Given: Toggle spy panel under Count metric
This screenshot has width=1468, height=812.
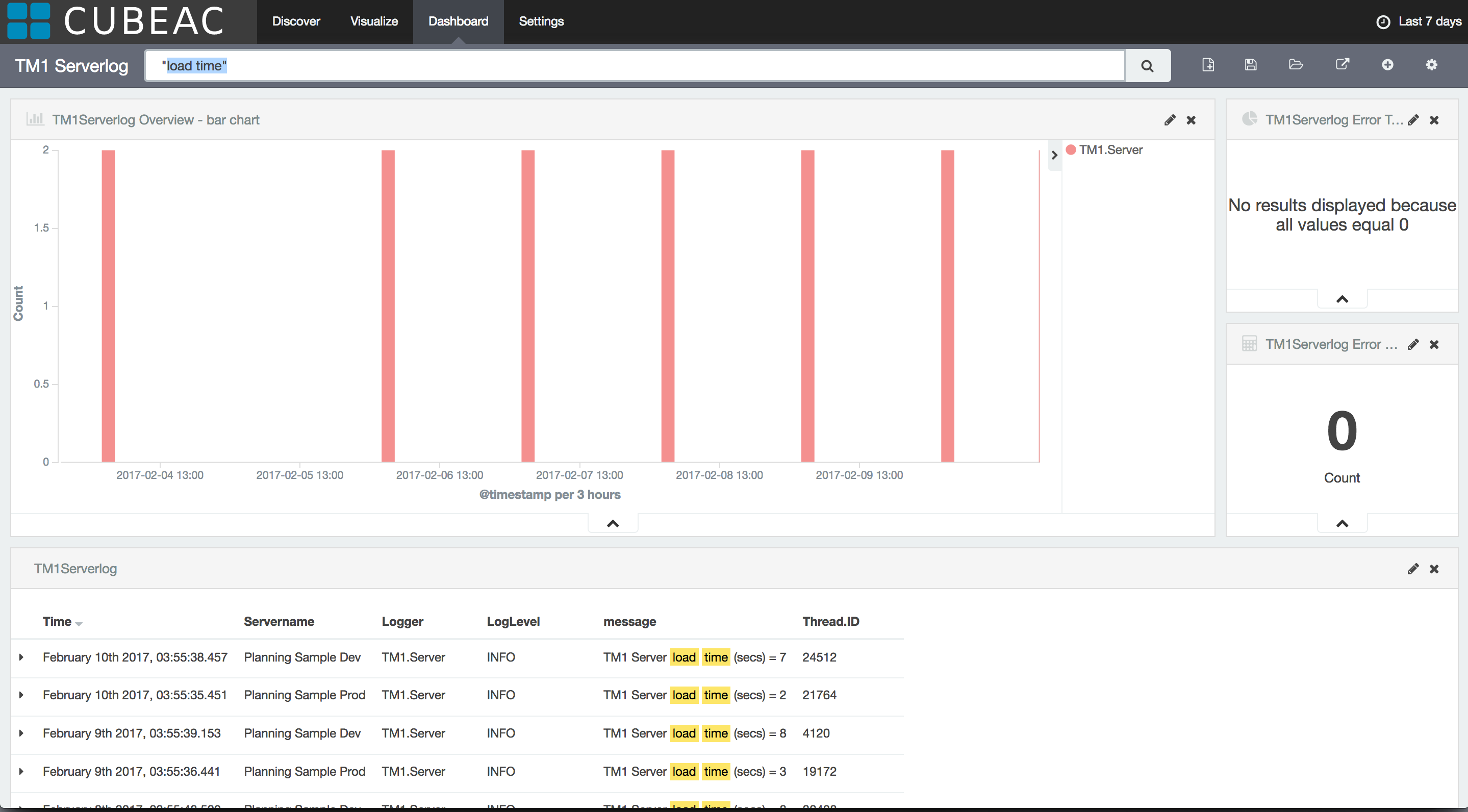Looking at the screenshot, I should coord(1342,523).
